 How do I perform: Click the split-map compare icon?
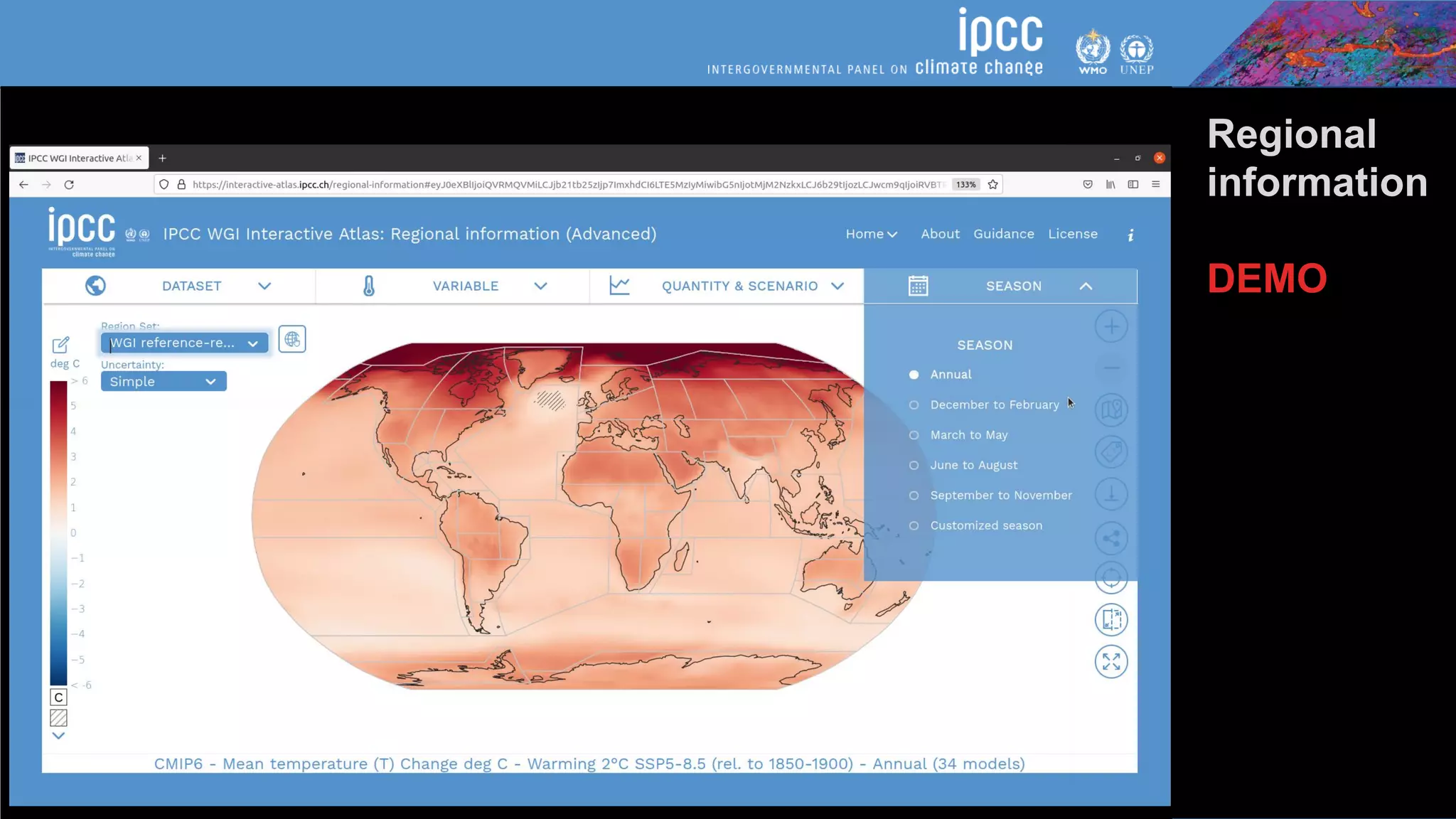click(1111, 619)
